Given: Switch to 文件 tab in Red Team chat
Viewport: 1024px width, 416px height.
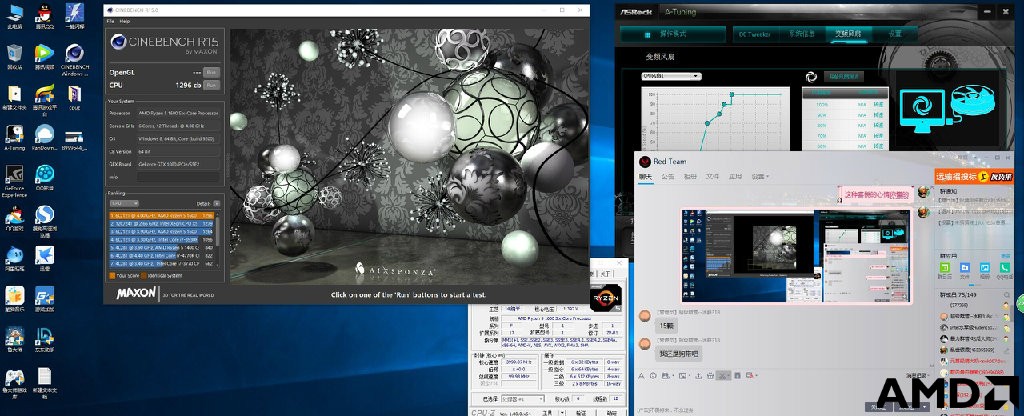Looking at the screenshot, I should 712,176.
